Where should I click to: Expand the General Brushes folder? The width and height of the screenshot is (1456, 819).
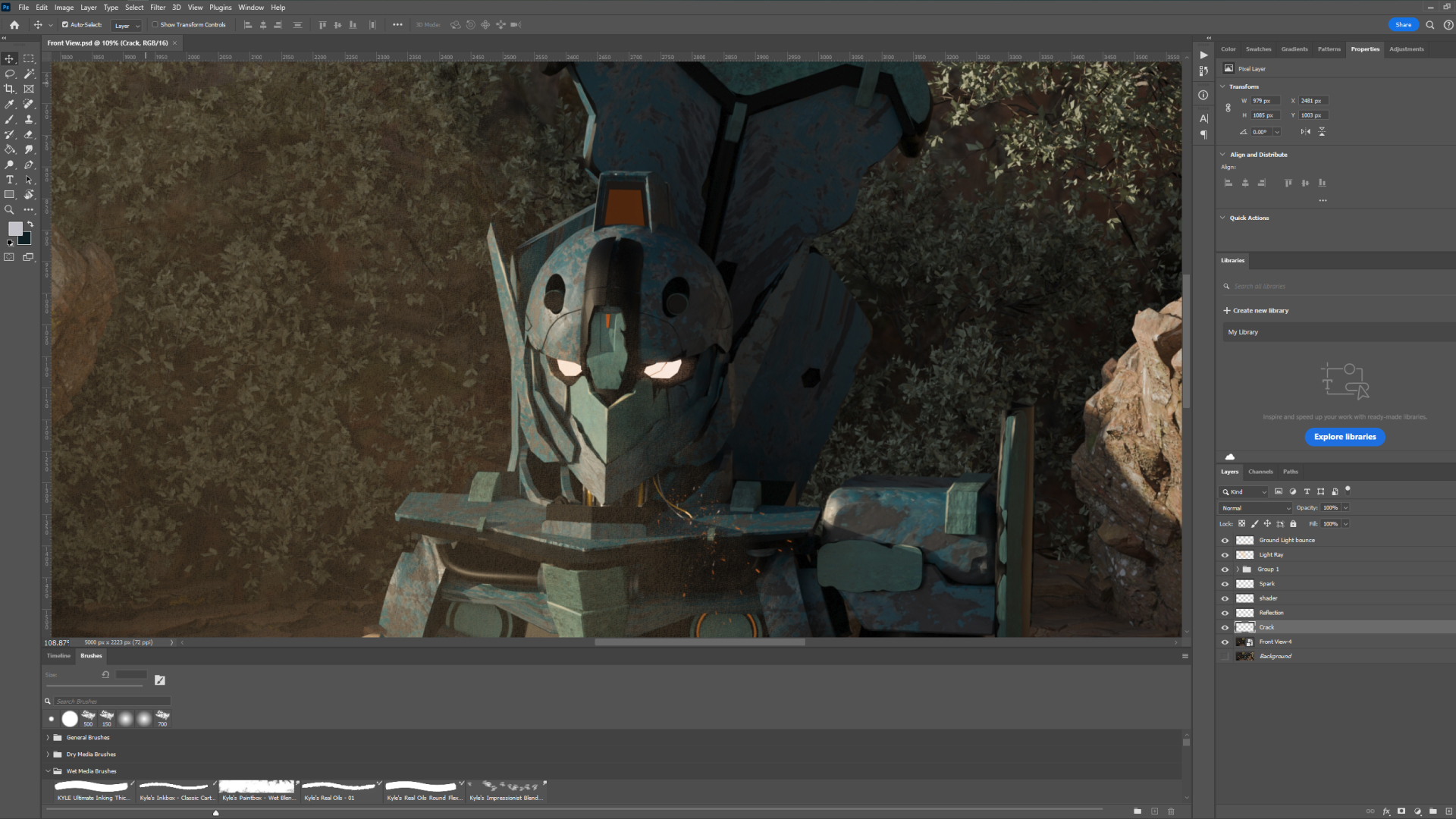[48, 737]
